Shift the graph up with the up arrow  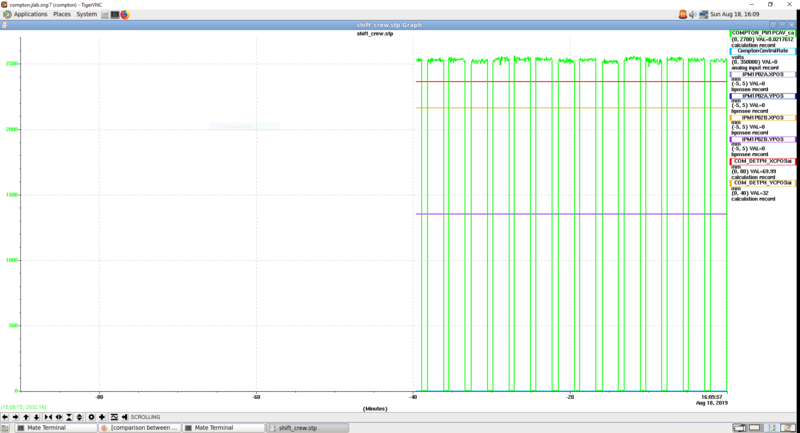[x=26, y=417]
